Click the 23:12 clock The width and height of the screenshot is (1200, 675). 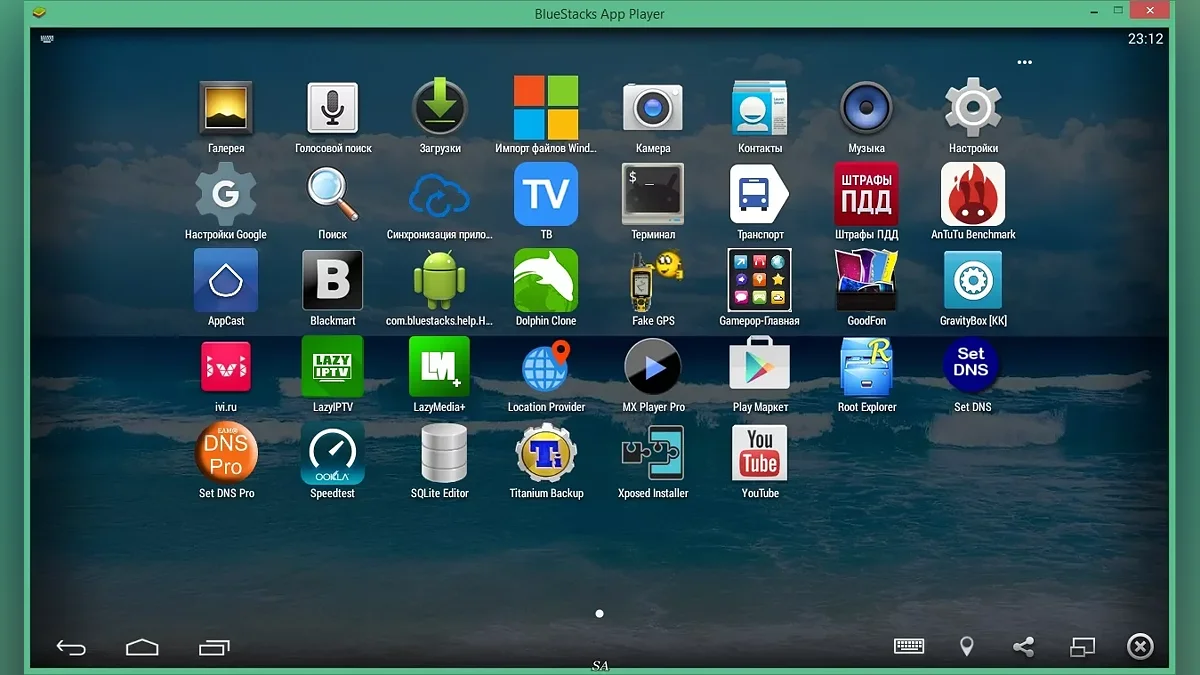1145,39
